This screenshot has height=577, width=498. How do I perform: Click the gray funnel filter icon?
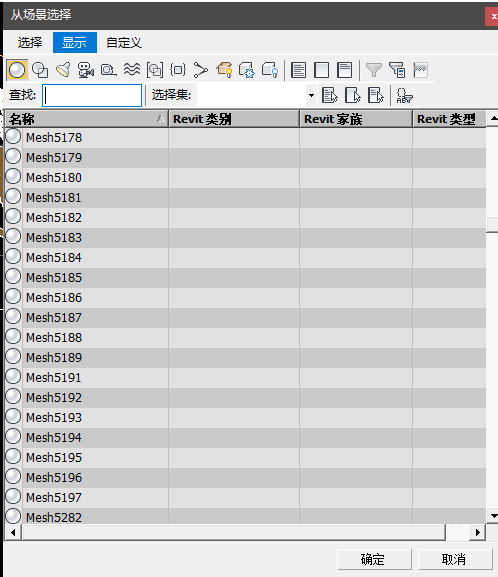374,70
